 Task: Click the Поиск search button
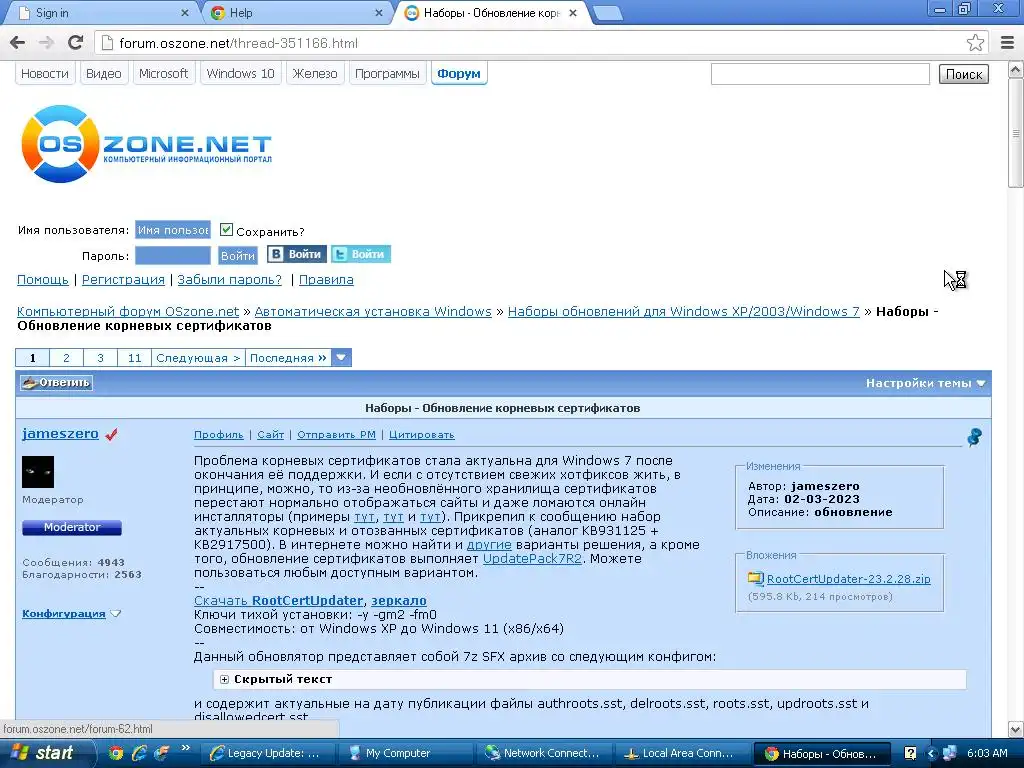point(964,74)
